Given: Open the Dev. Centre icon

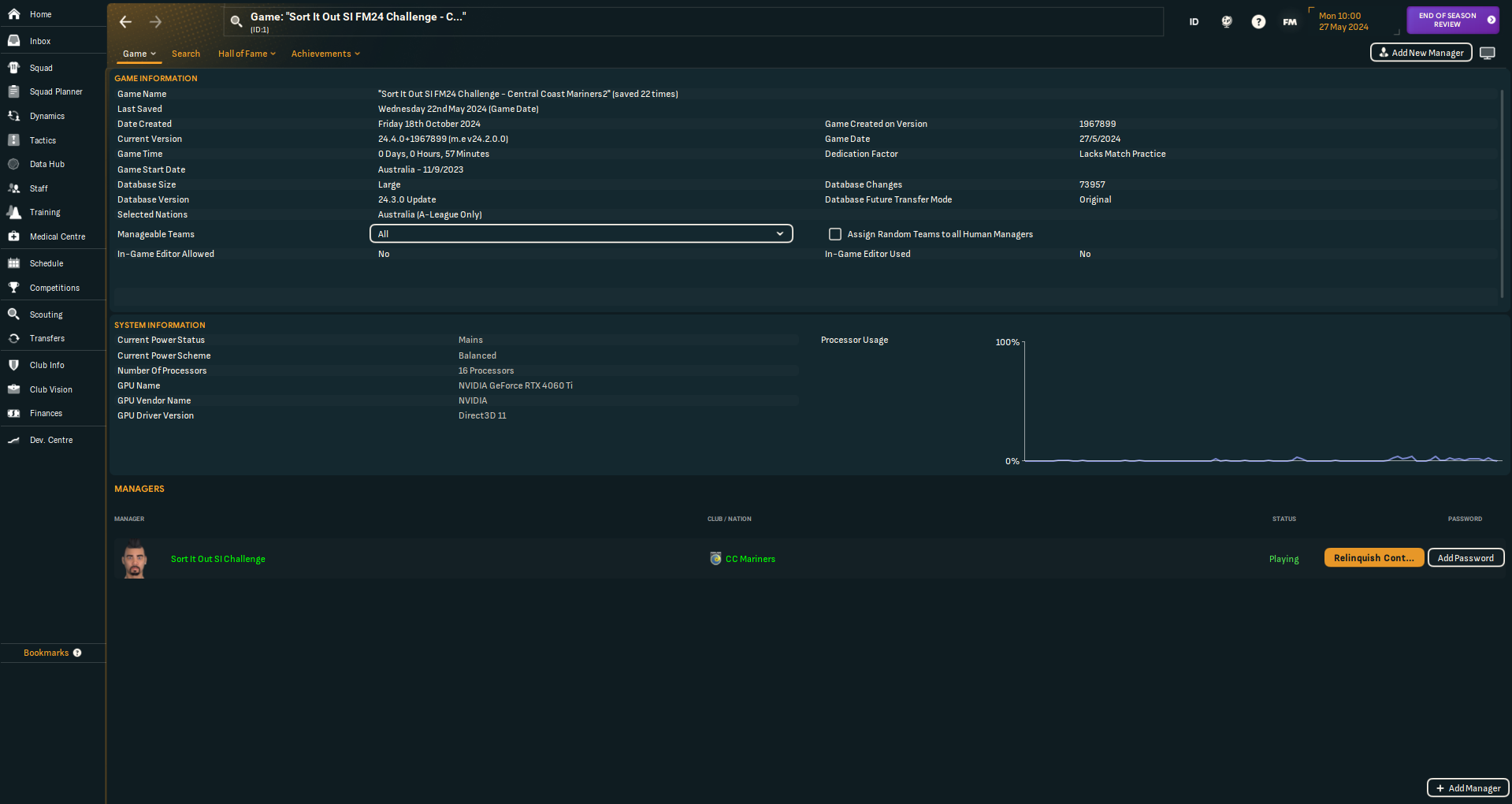Looking at the screenshot, I should pyautogui.click(x=13, y=440).
